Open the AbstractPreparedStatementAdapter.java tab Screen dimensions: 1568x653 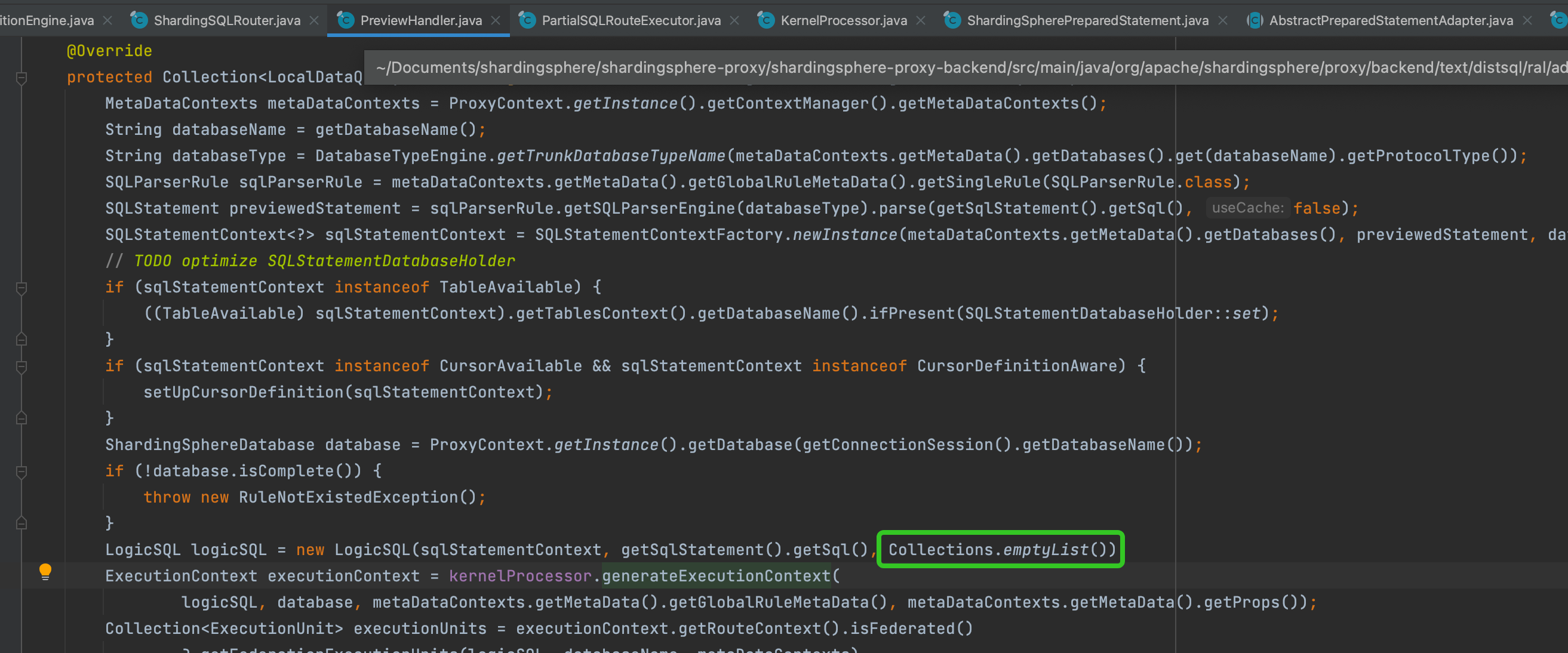pos(1390,20)
